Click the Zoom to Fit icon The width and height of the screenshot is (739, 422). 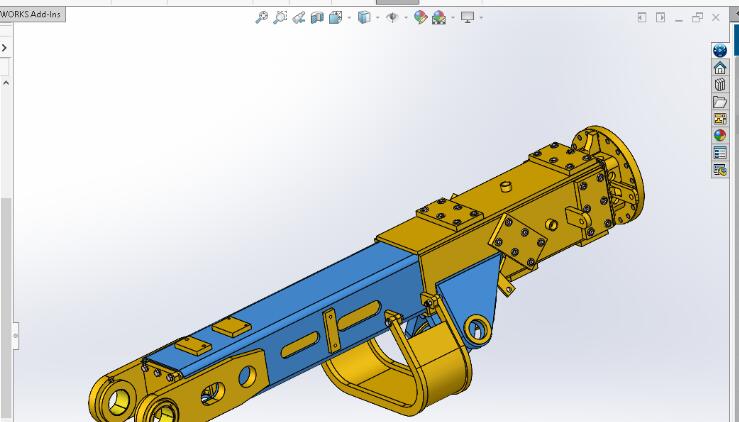[261, 17]
